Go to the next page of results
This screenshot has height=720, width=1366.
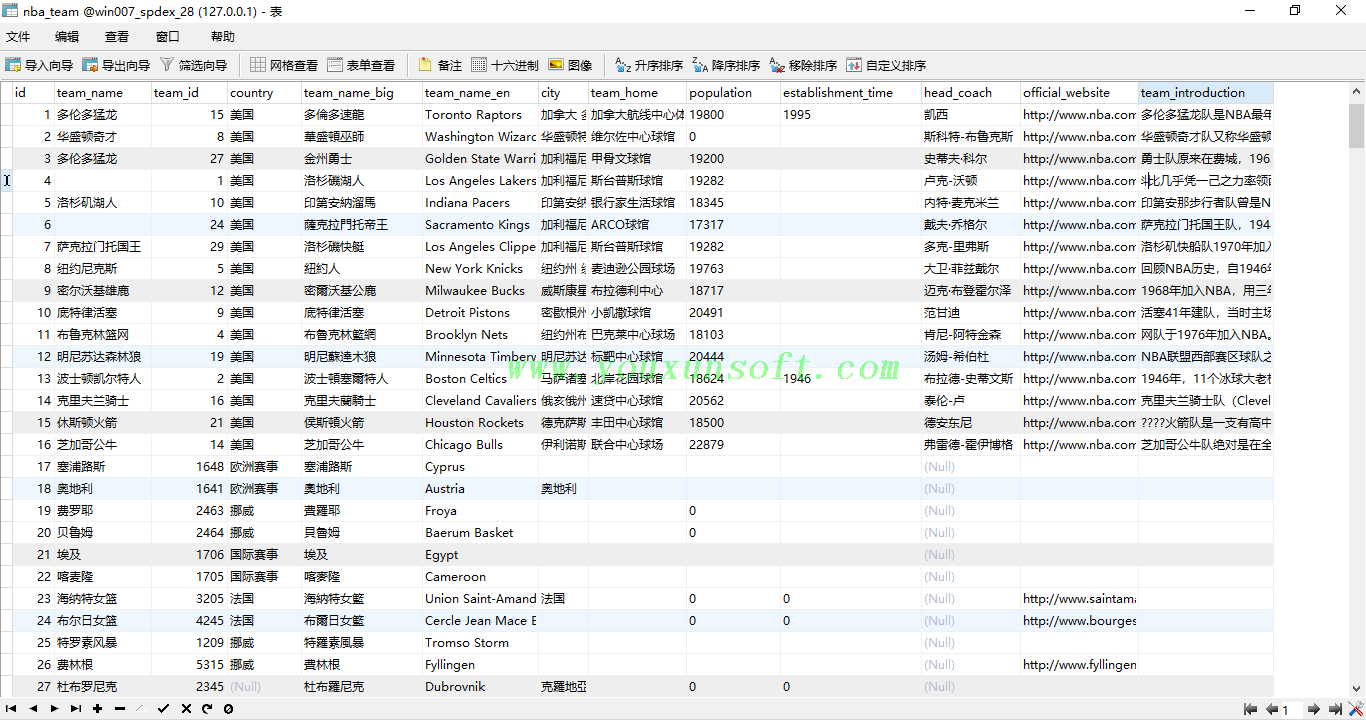[x=1315, y=709]
